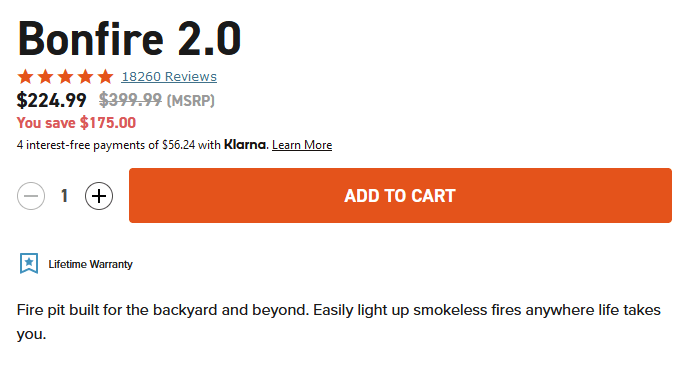
Task: Click the fourth orange rating star
Action: coord(86,76)
